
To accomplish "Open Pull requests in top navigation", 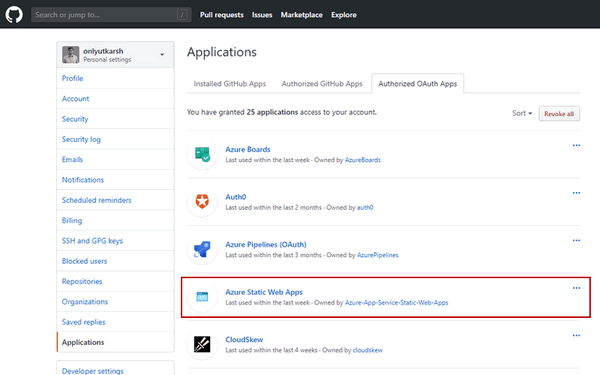I will 222,15.
